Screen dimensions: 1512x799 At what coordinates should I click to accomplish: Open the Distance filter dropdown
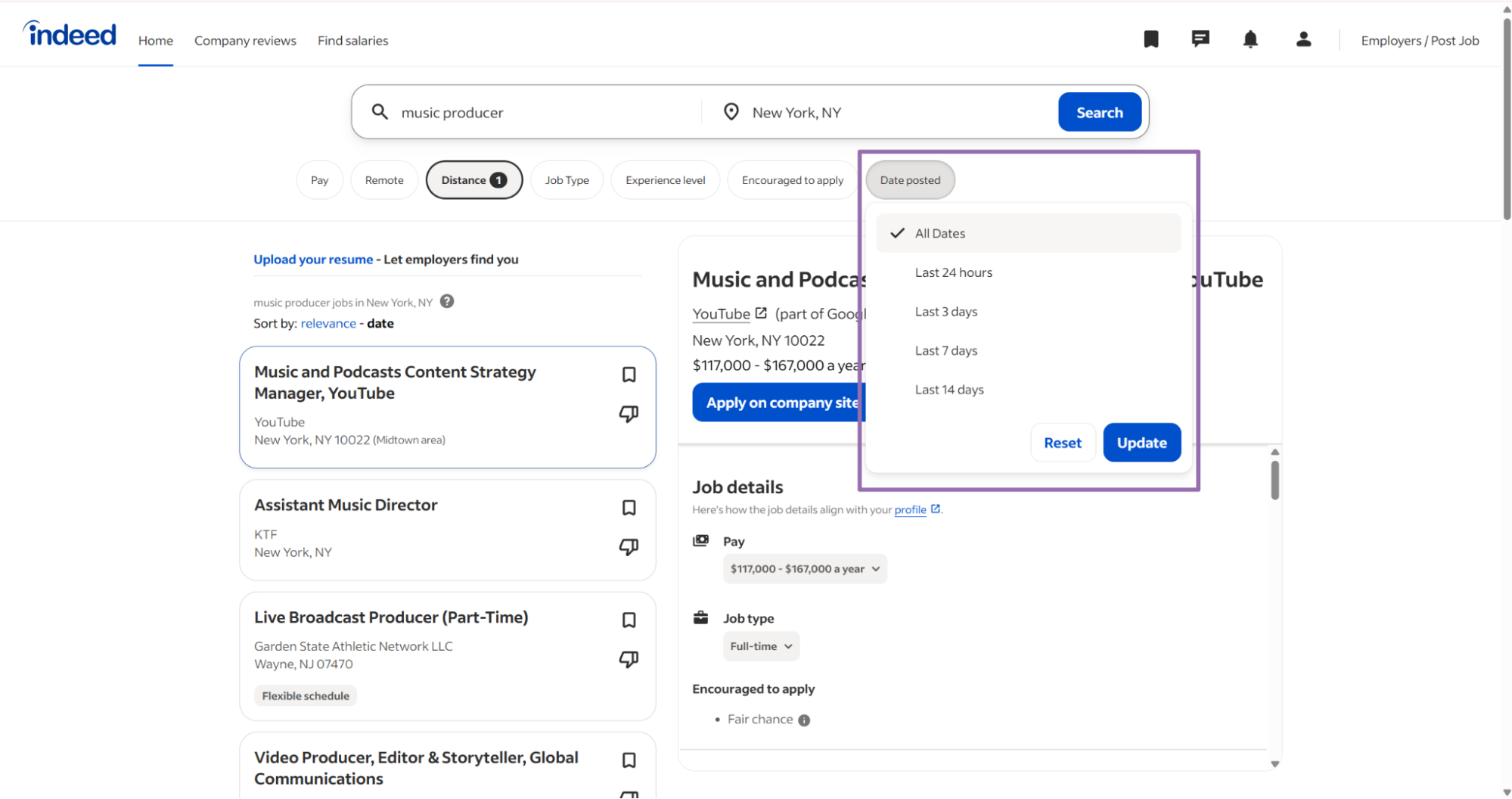[474, 180]
